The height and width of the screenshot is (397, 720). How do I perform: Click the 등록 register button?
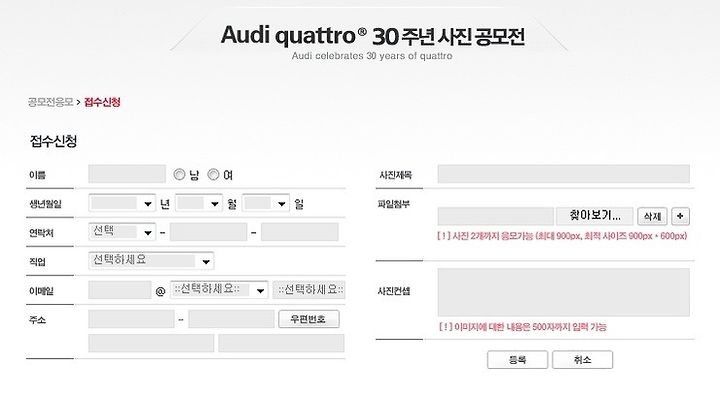(x=518, y=360)
